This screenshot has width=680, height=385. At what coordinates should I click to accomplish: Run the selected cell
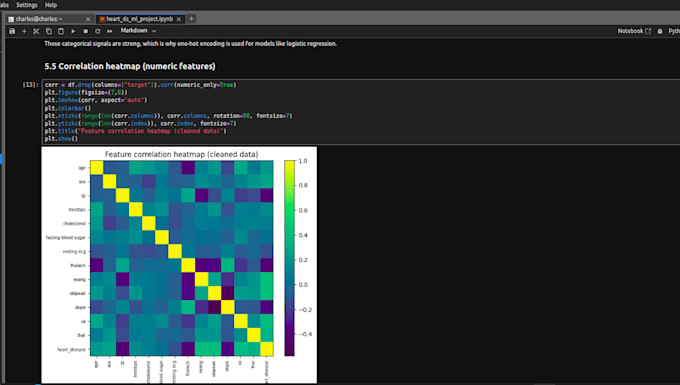pos(73,31)
